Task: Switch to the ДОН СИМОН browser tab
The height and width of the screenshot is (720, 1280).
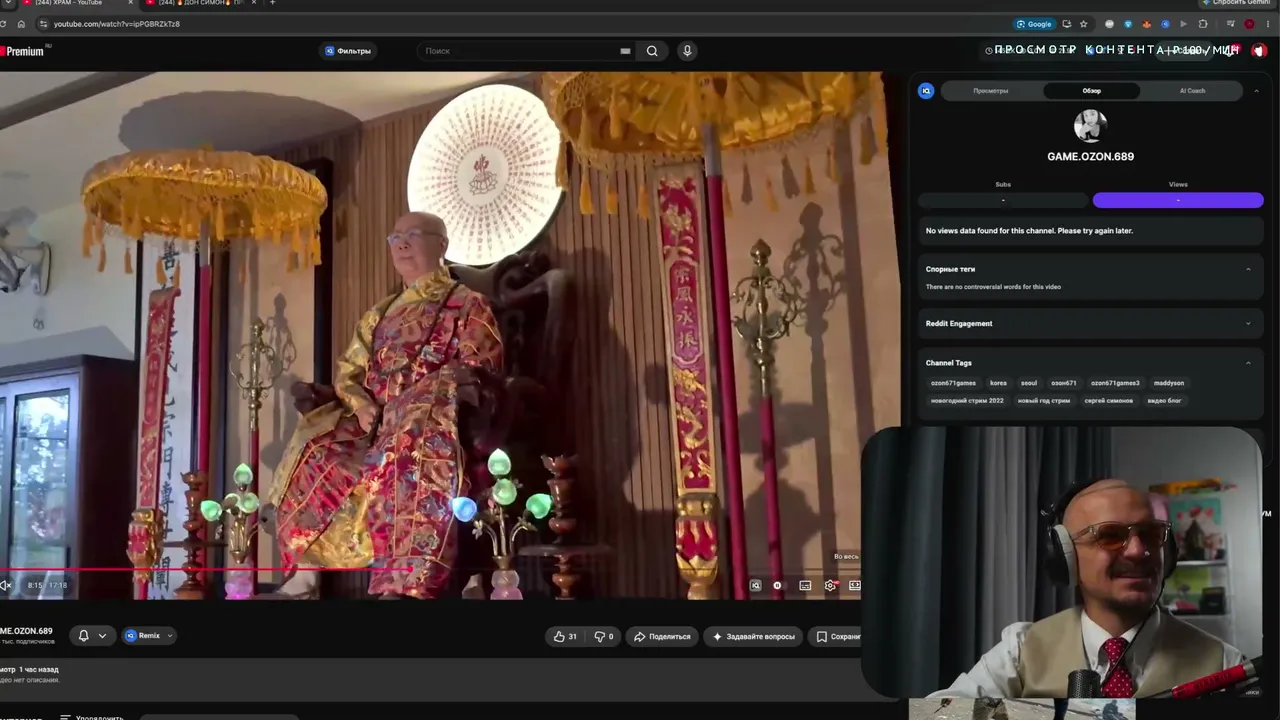Action: tap(200, 3)
